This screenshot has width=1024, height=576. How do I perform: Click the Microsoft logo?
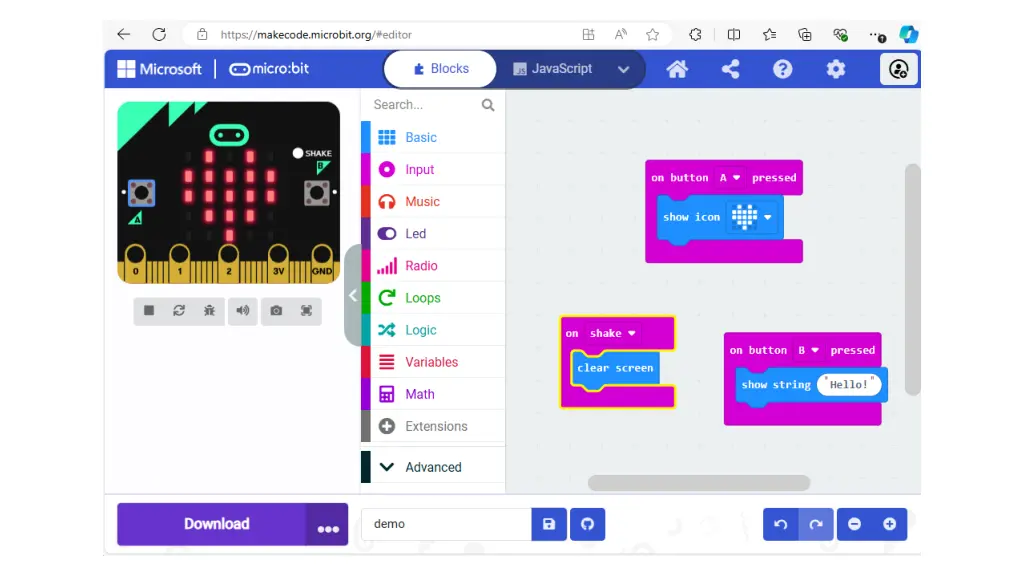(x=159, y=69)
